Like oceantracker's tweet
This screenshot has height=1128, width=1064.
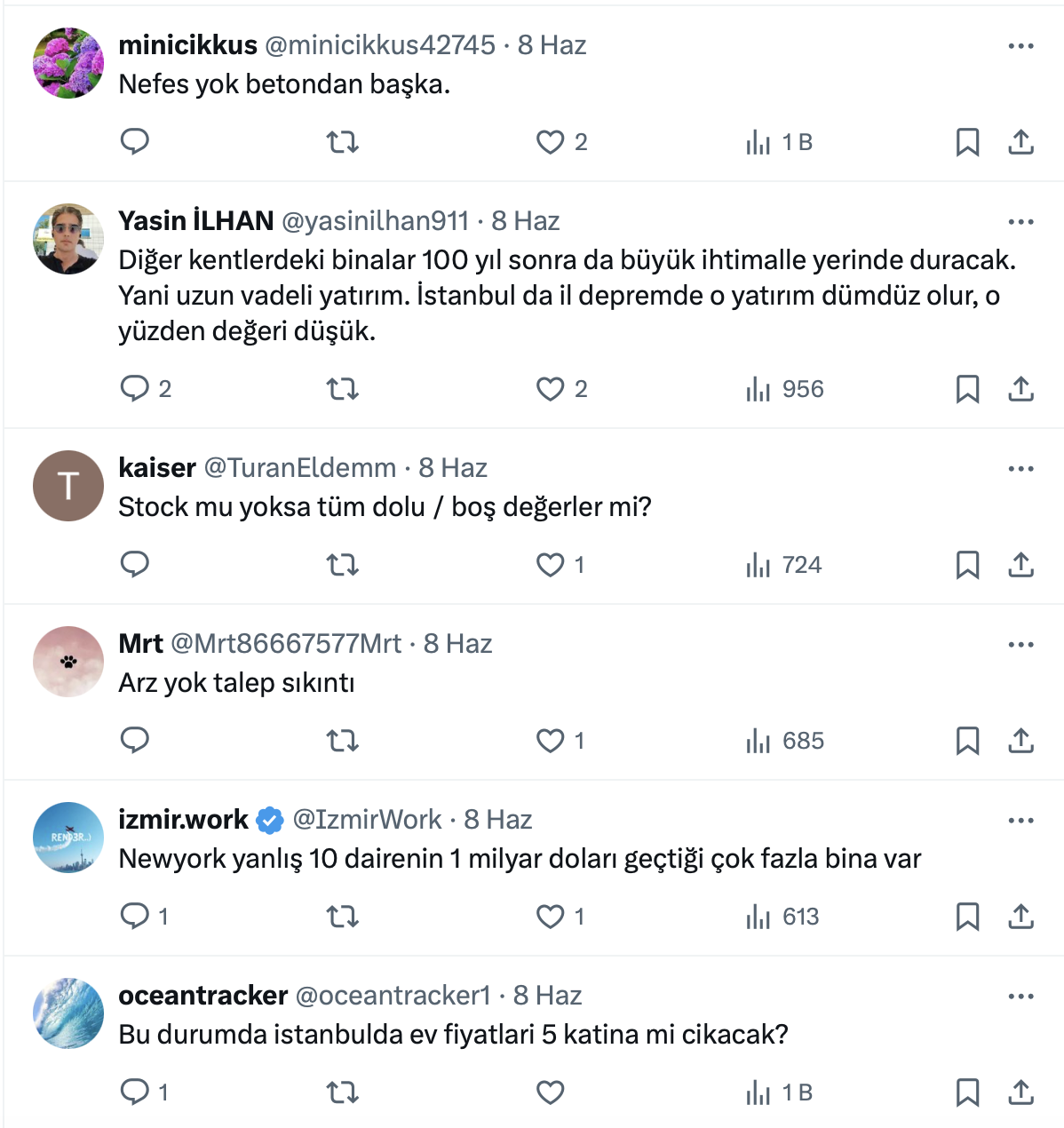click(551, 1092)
